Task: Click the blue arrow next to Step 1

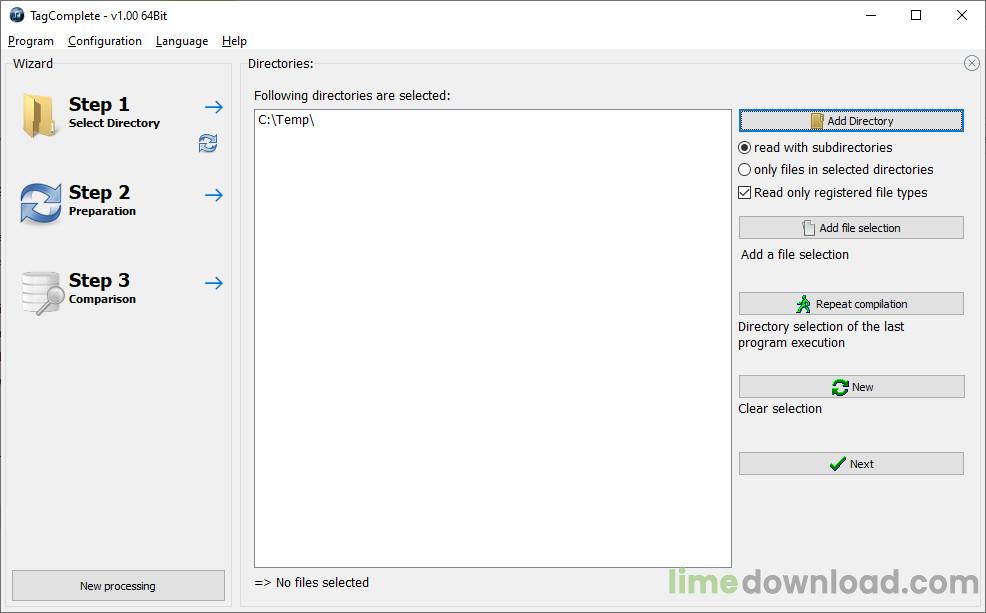Action: (214, 107)
